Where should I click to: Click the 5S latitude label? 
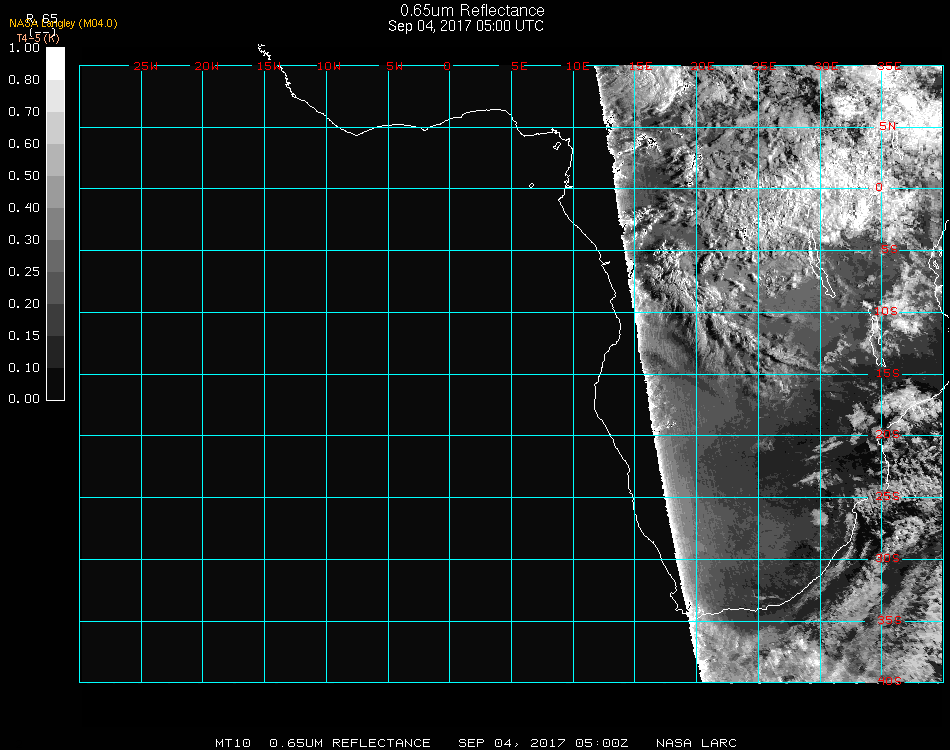click(x=889, y=249)
